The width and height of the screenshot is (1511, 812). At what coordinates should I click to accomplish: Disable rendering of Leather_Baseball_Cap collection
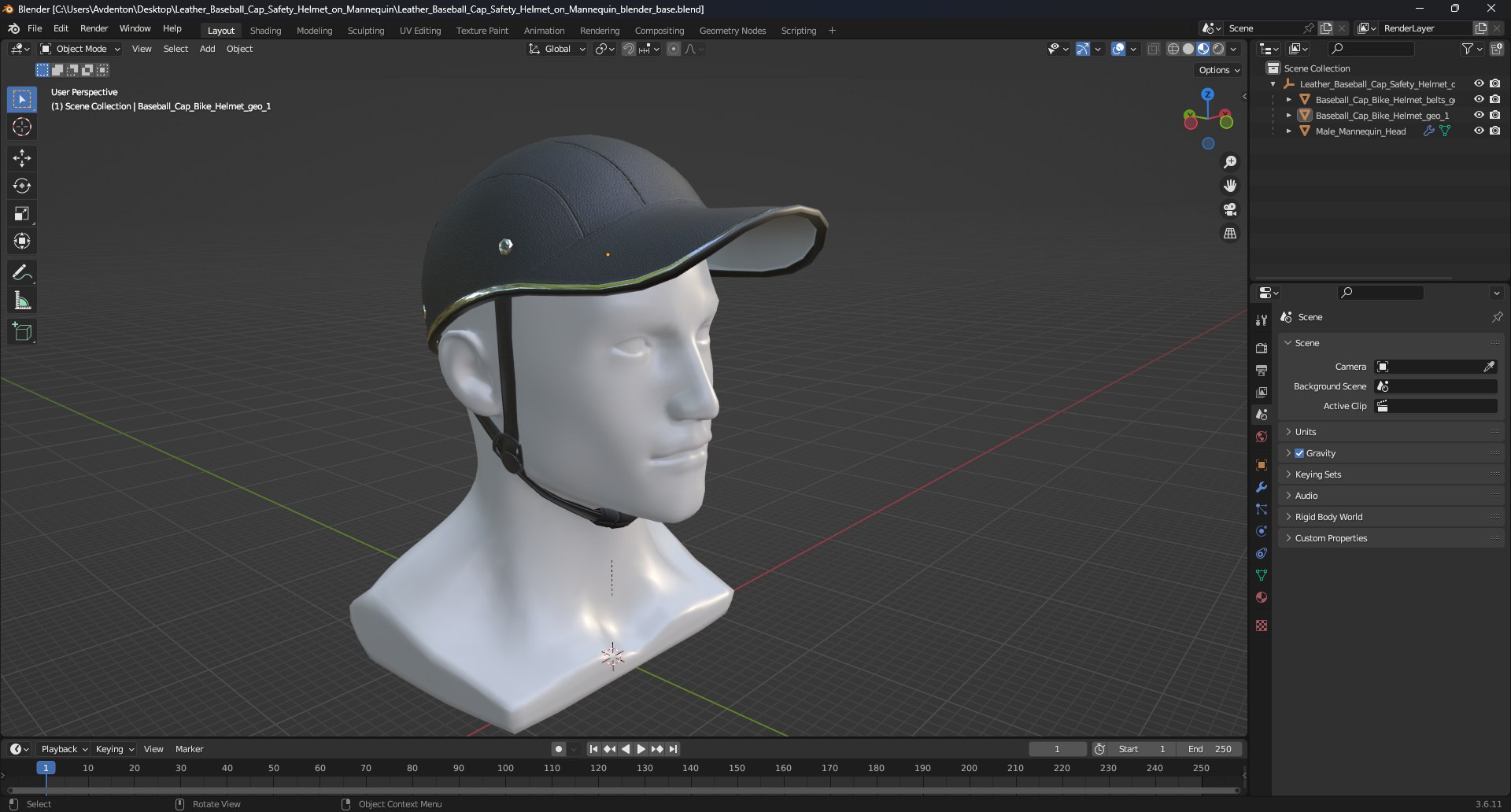pos(1494,83)
